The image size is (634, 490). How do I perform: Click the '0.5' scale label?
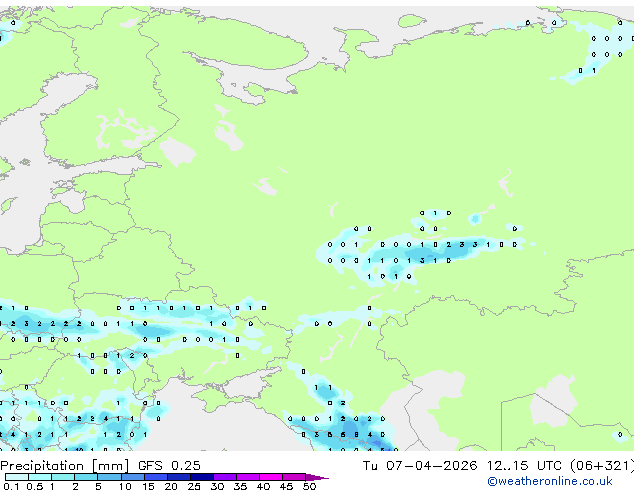point(35,486)
